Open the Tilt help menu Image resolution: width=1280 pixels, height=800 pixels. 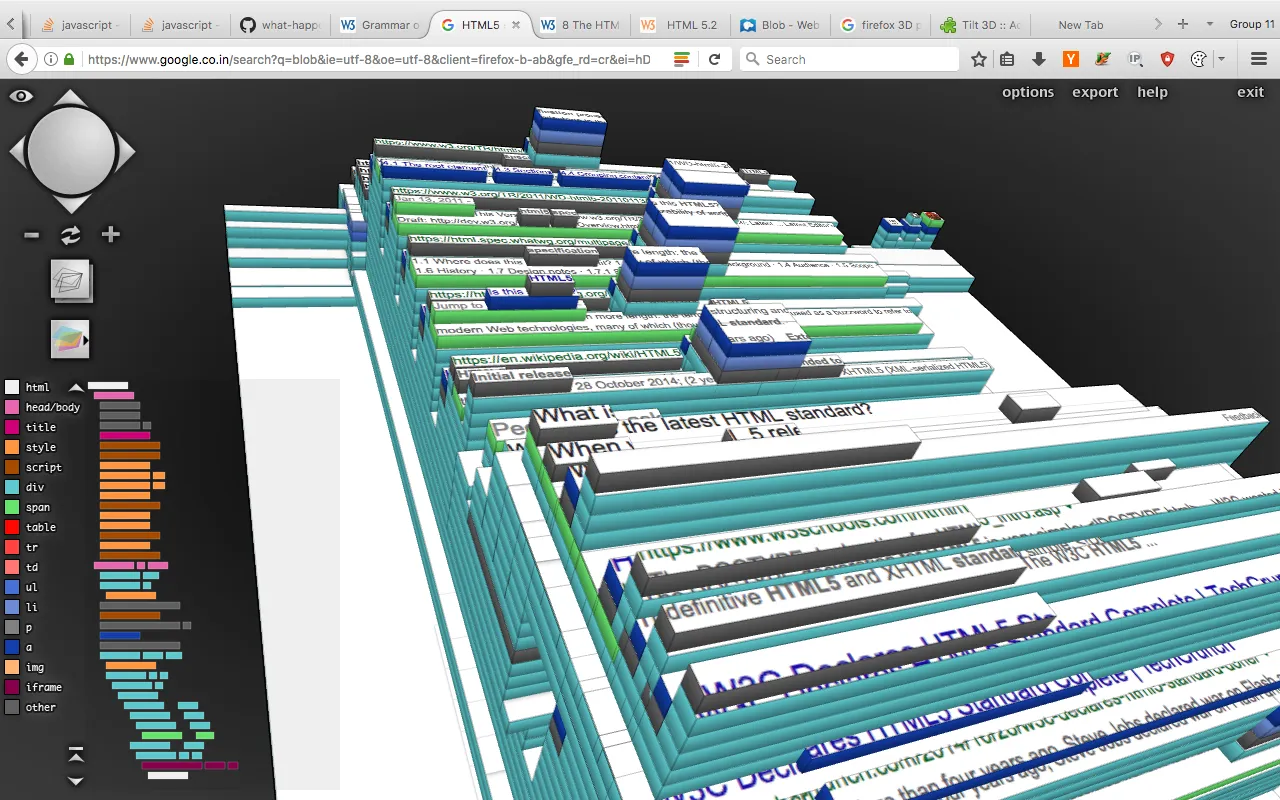[1152, 92]
